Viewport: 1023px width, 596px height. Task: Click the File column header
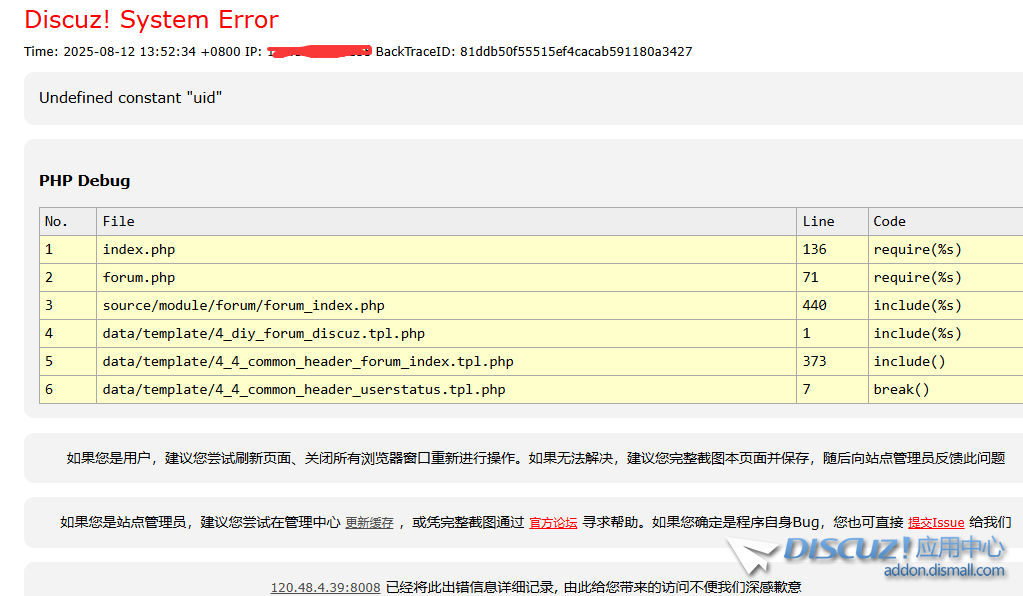tap(118, 221)
